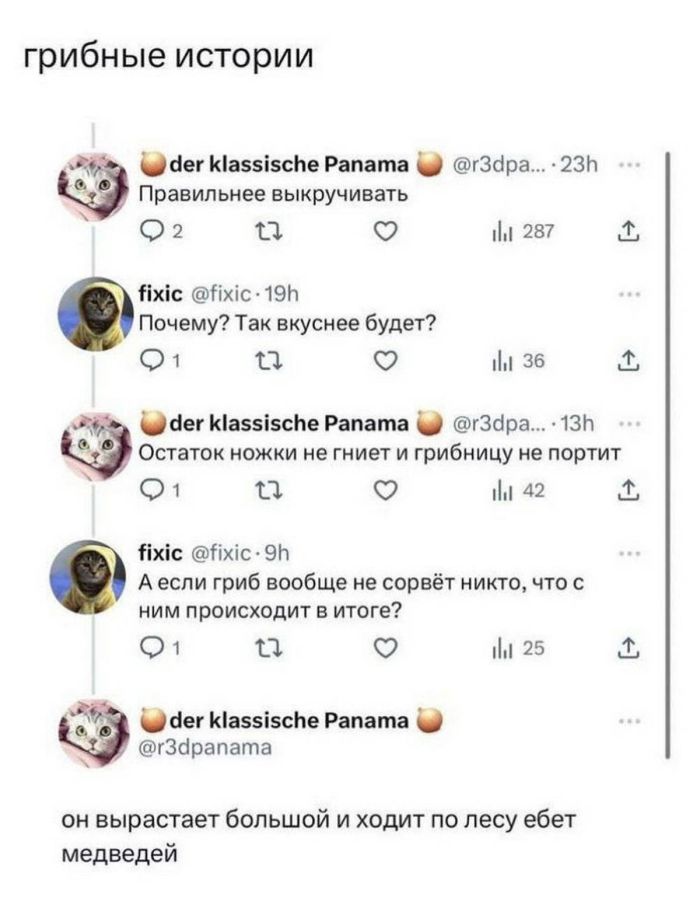700x901 pixels.
Task: Share the 'Правильнее выкручивать' tweet
Action: [x=630, y=233]
